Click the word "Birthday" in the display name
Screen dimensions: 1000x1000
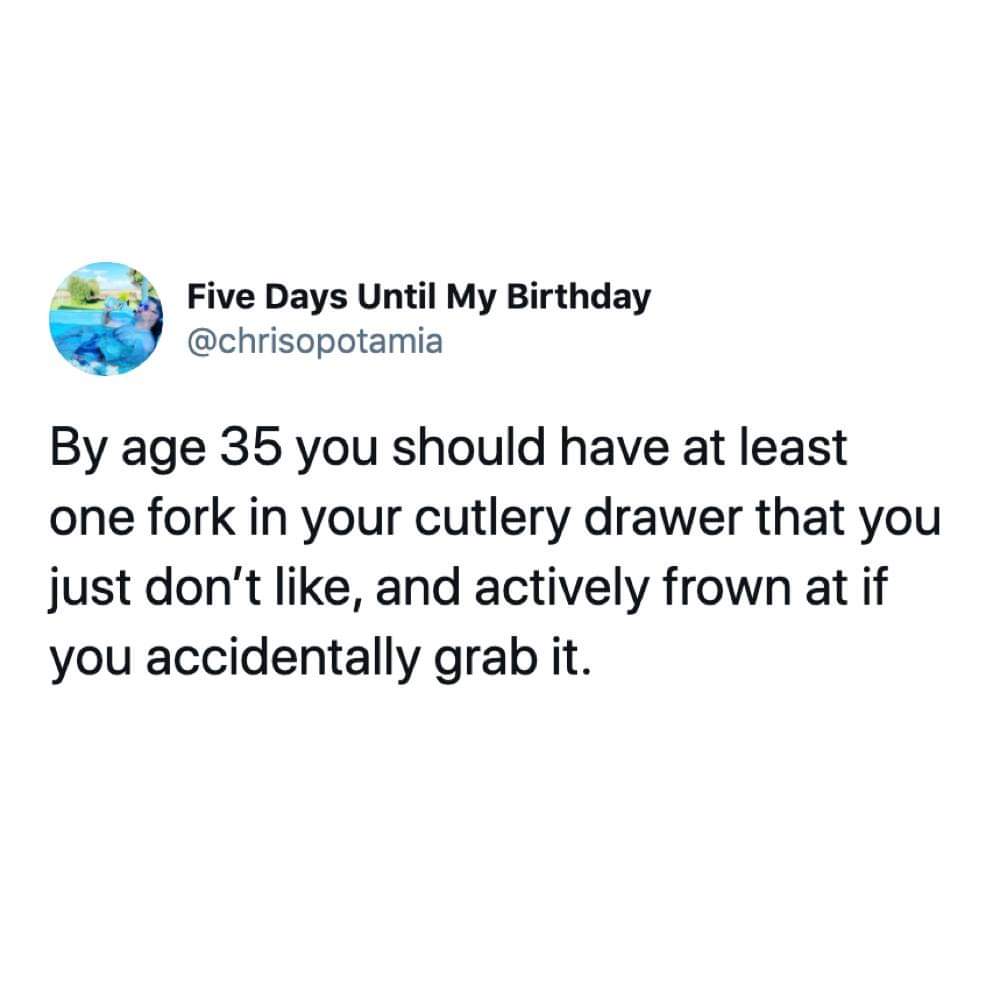click(x=578, y=298)
